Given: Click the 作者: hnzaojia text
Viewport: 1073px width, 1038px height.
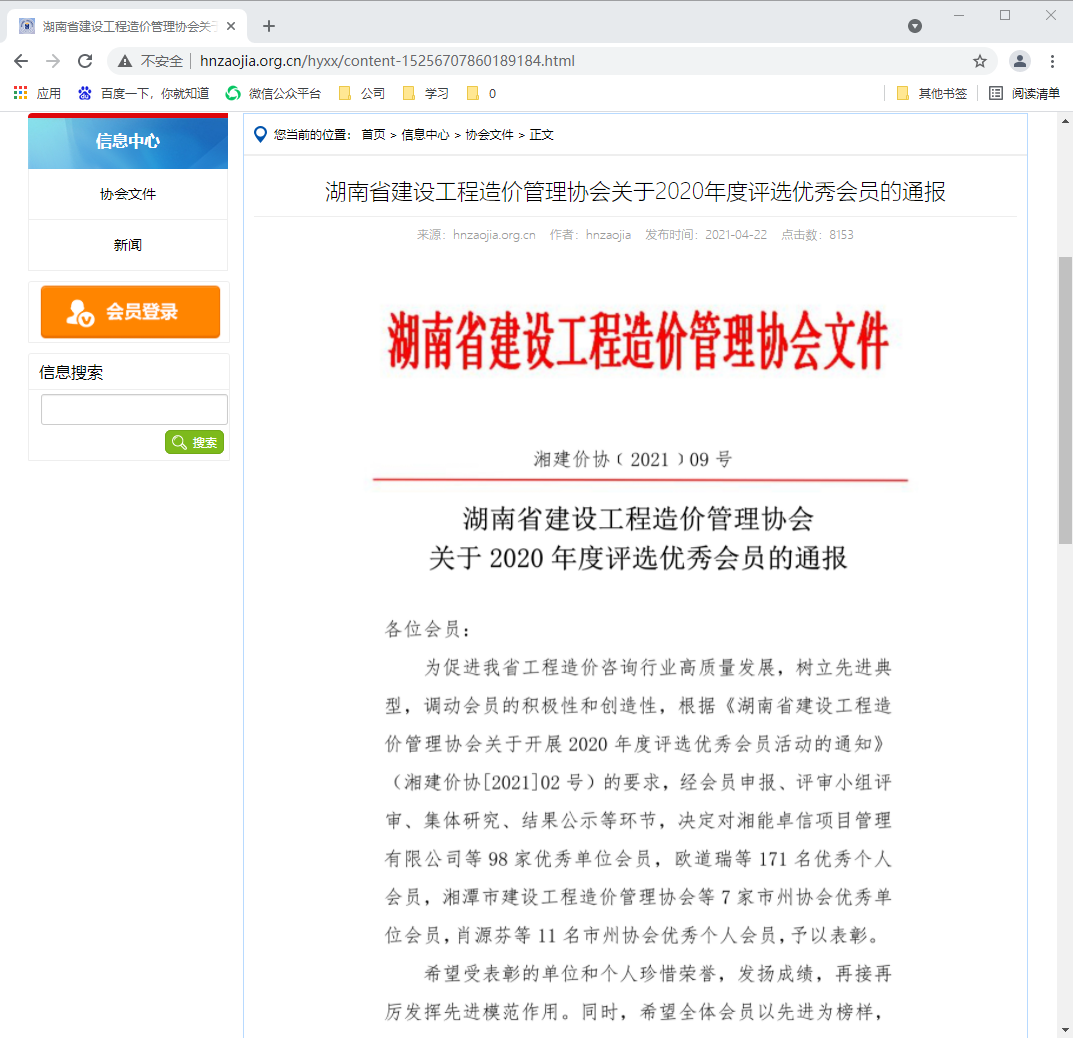Looking at the screenshot, I should tap(590, 235).
